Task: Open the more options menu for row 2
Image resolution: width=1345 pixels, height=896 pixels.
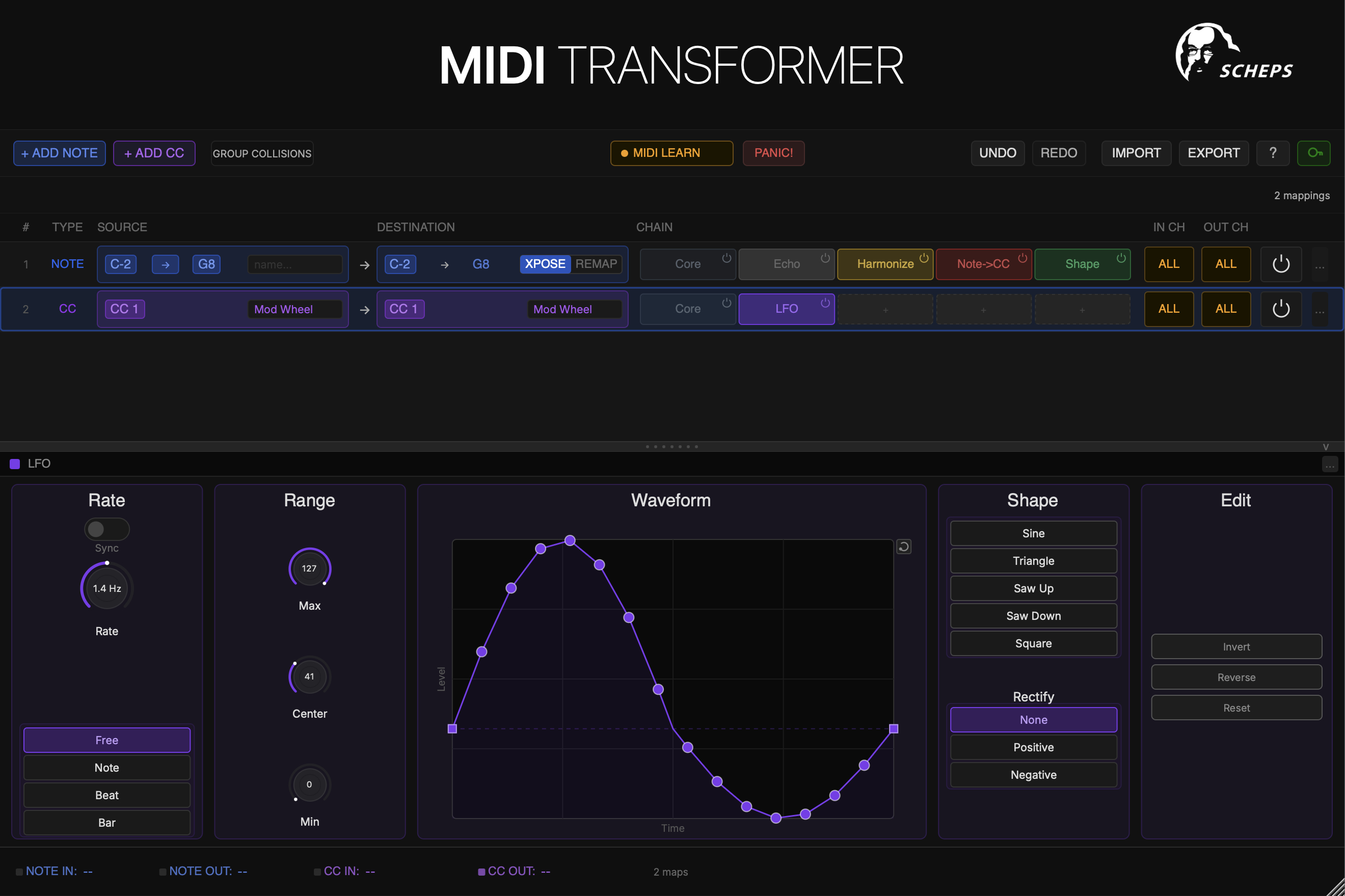Action: point(1320,310)
